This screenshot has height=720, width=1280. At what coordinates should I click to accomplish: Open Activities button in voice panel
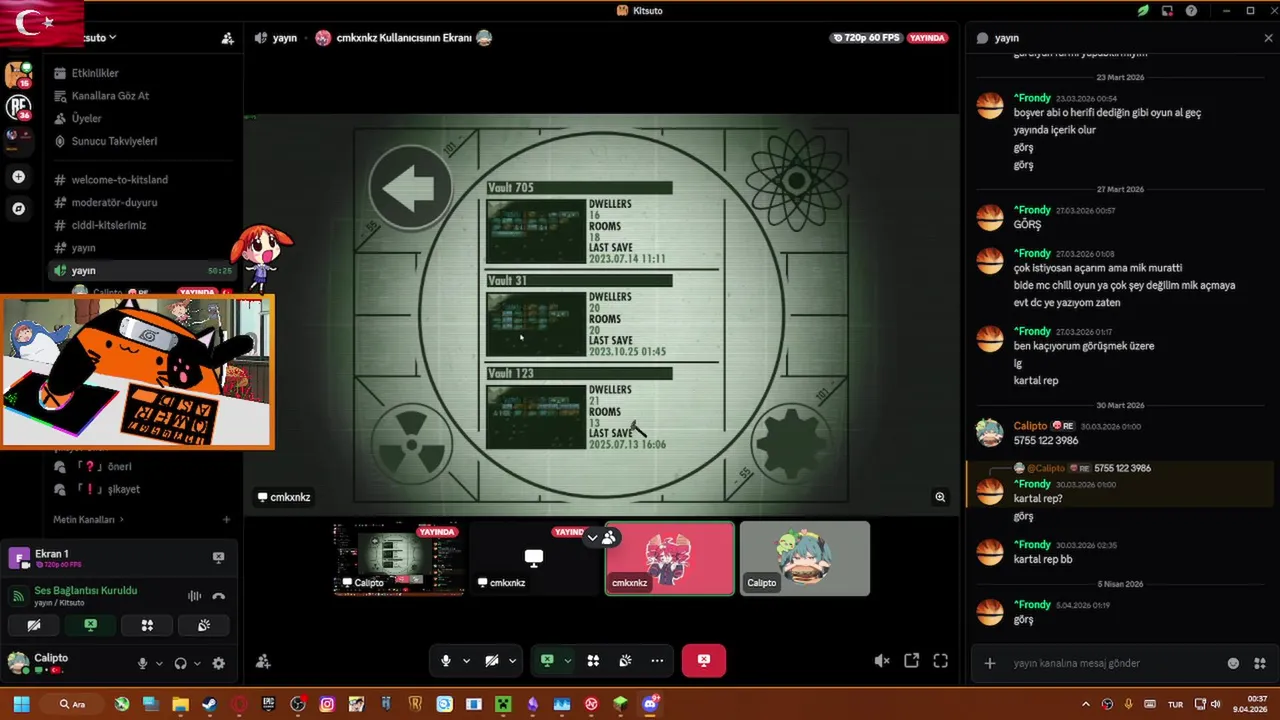pyautogui.click(x=147, y=625)
